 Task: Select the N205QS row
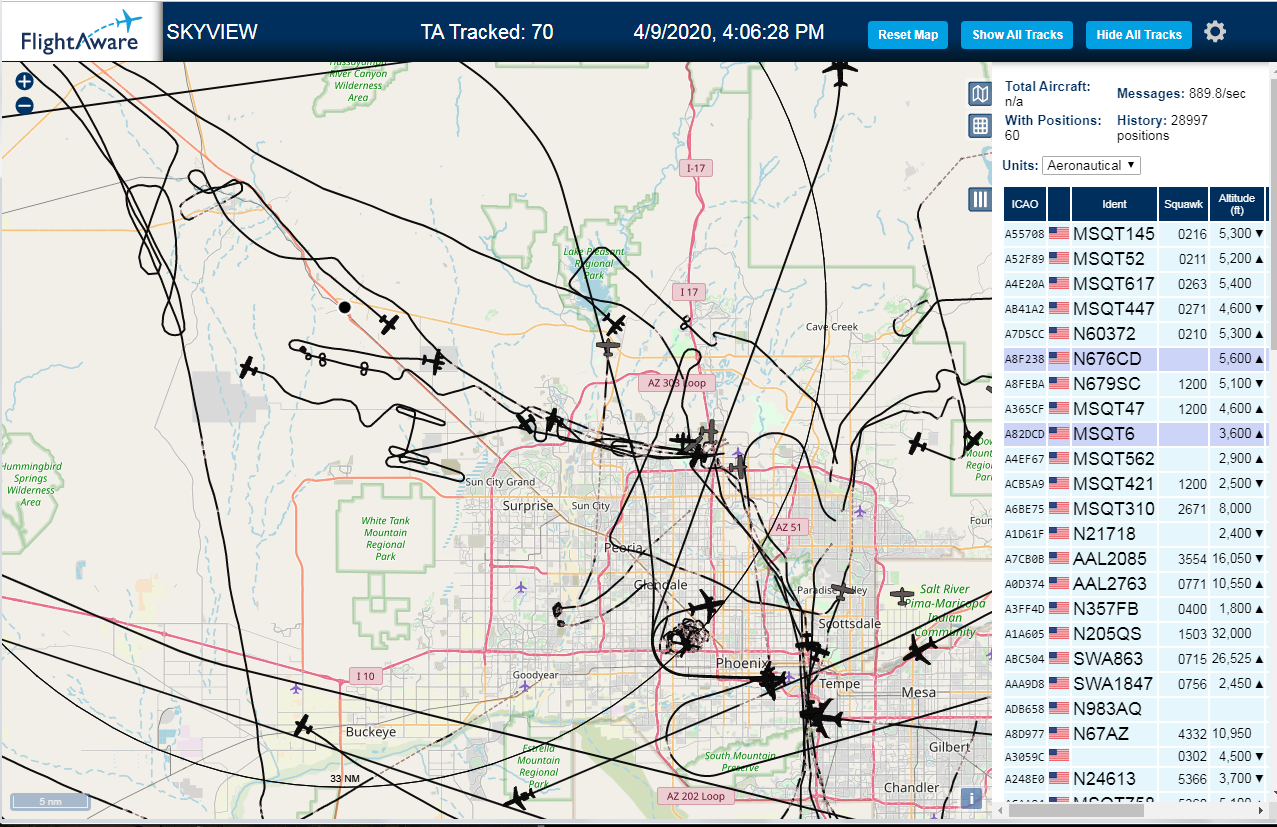1135,634
